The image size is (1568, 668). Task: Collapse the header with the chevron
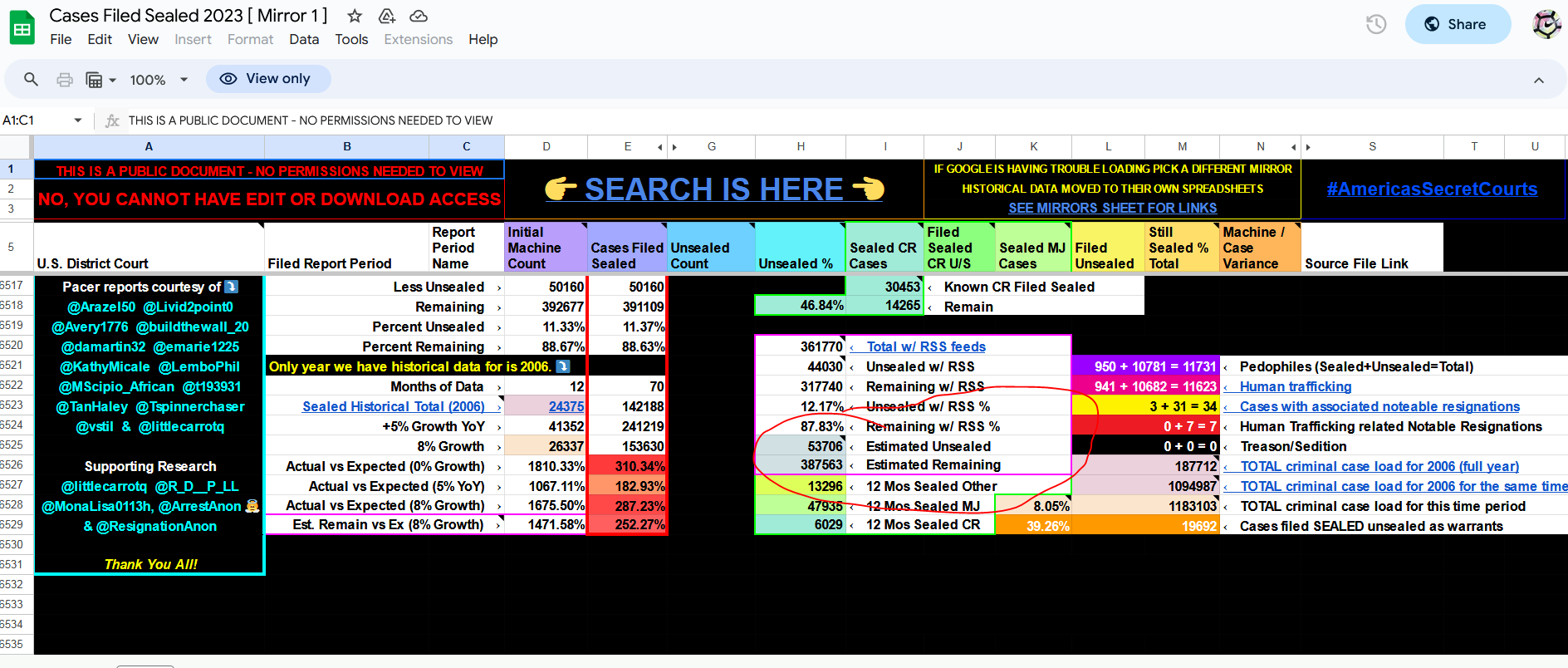pyautogui.click(x=1539, y=81)
